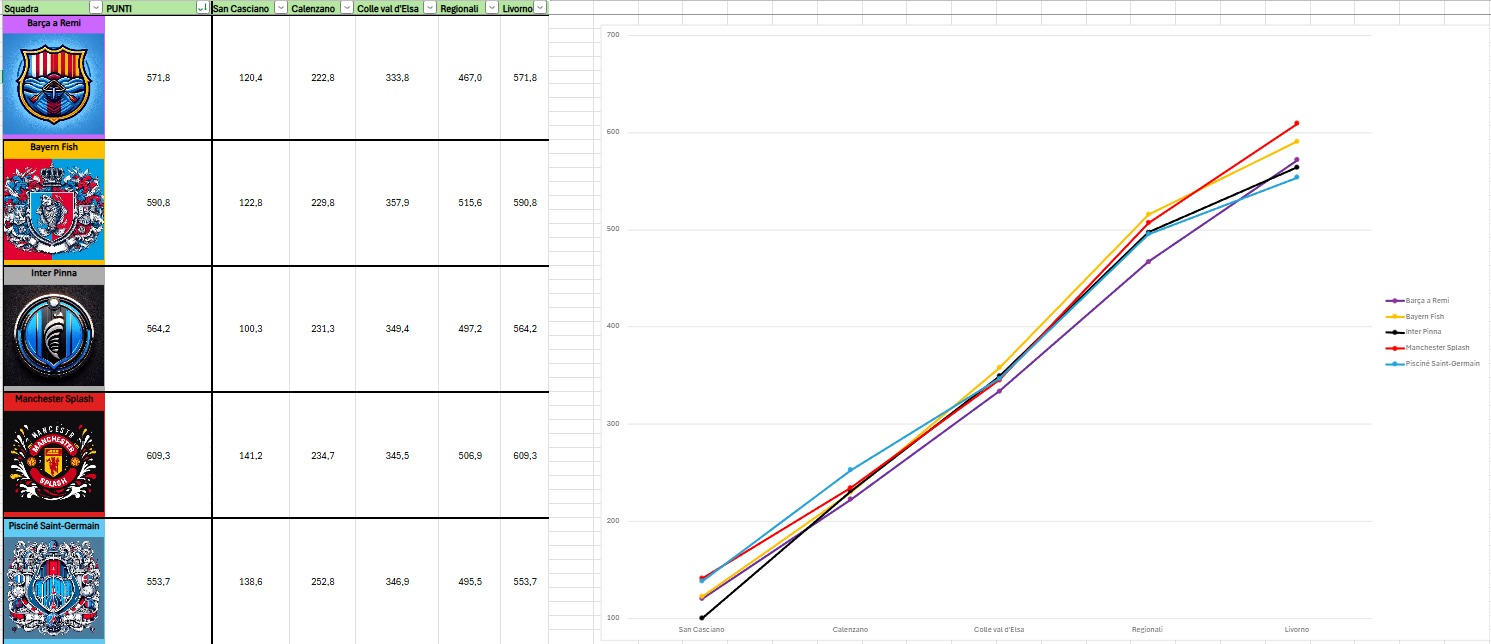
Task: Open the Squadra column filter dropdown
Action: tap(96, 8)
